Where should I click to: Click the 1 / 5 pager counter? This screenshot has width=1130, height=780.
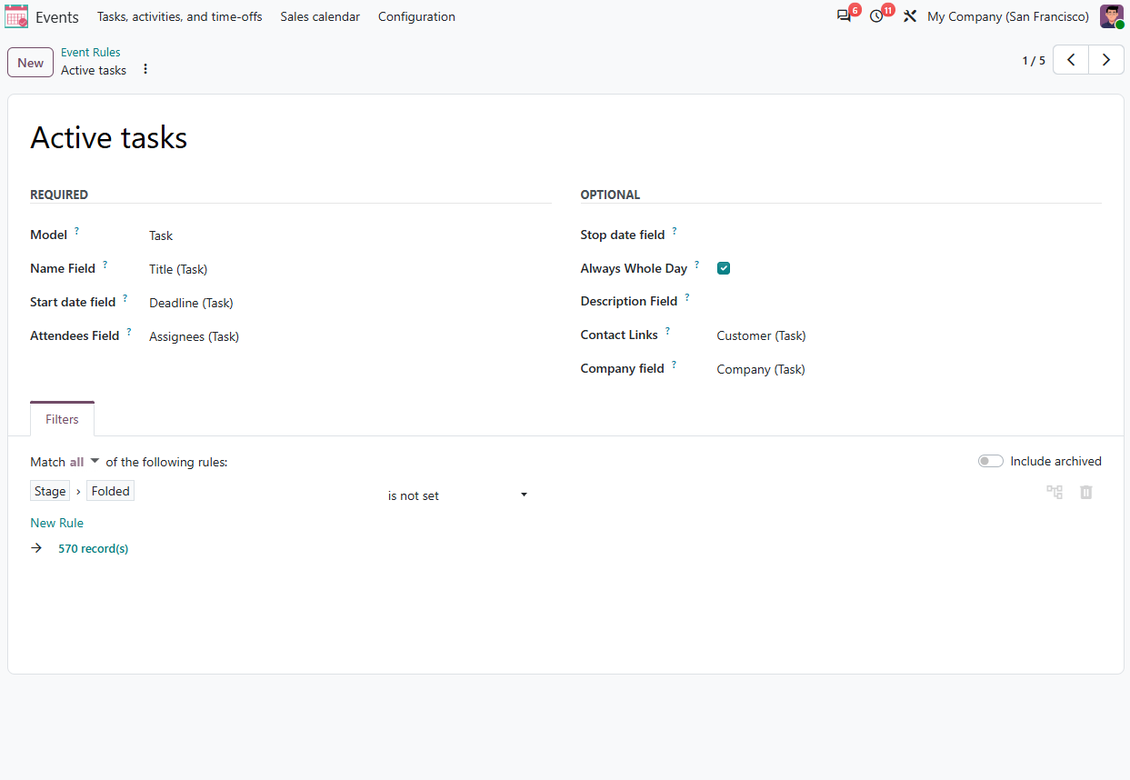point(1033,61)
